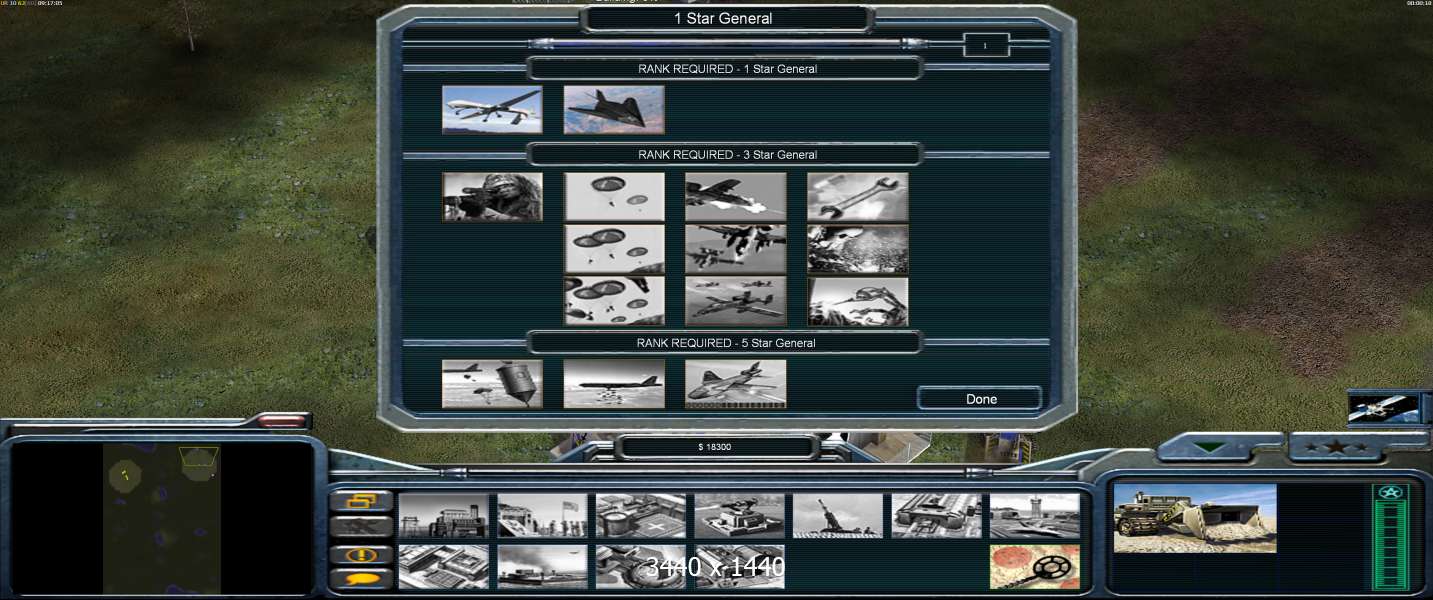1433x600 pixels.
Task: Choose the Fuel Air Bomb power
Action: click(492, 384)
